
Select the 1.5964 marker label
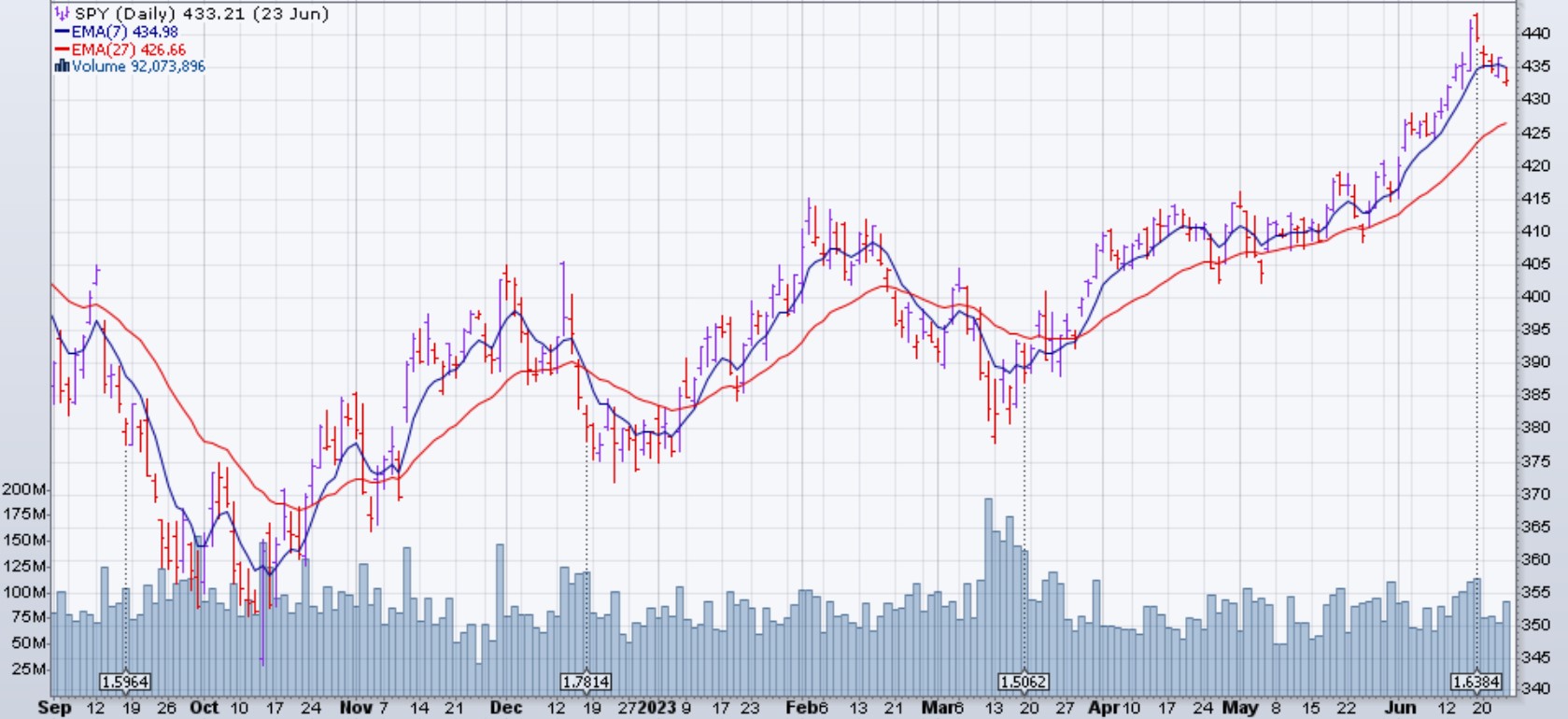[125, 682]
